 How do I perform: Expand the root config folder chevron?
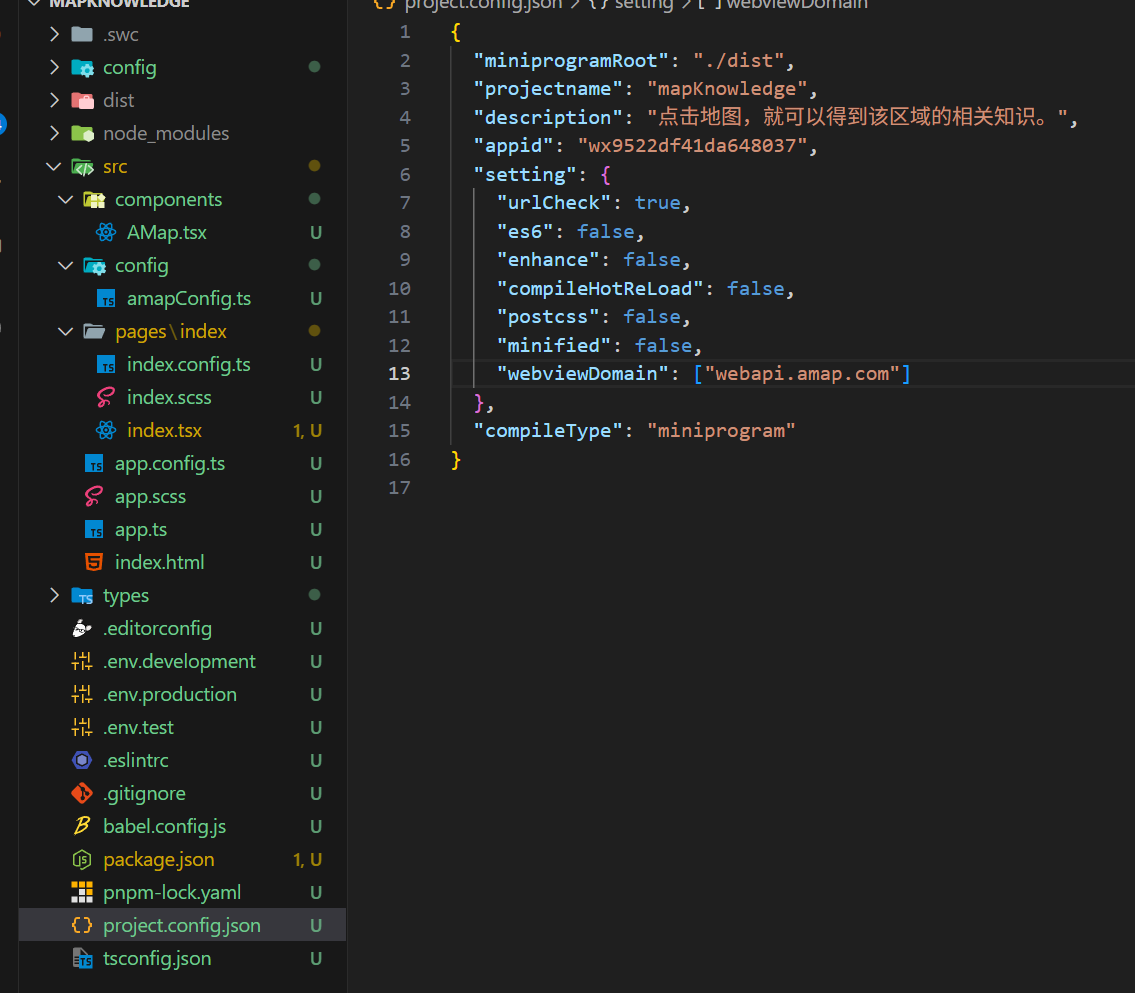coord(54,67)
